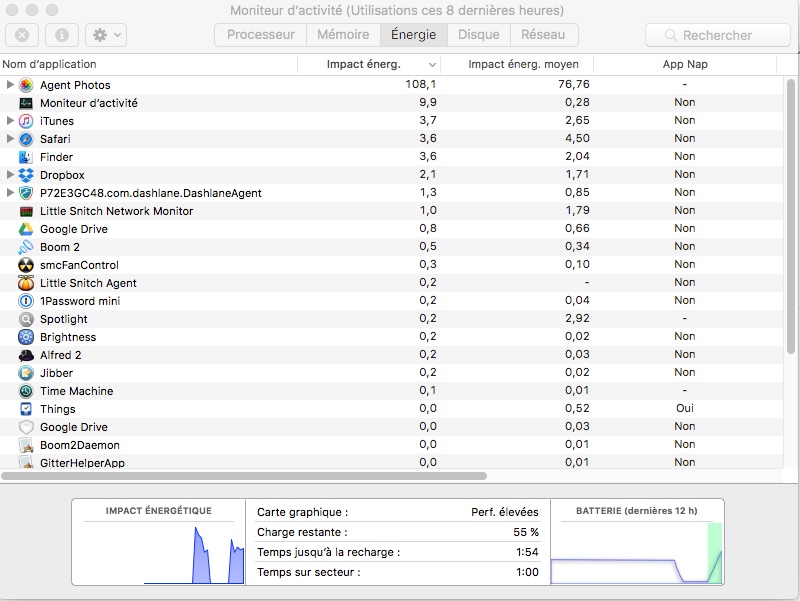This screenshot has width=800, height=601.
Task: Click the Moniteur d'activité app icon
Action: 26,103
